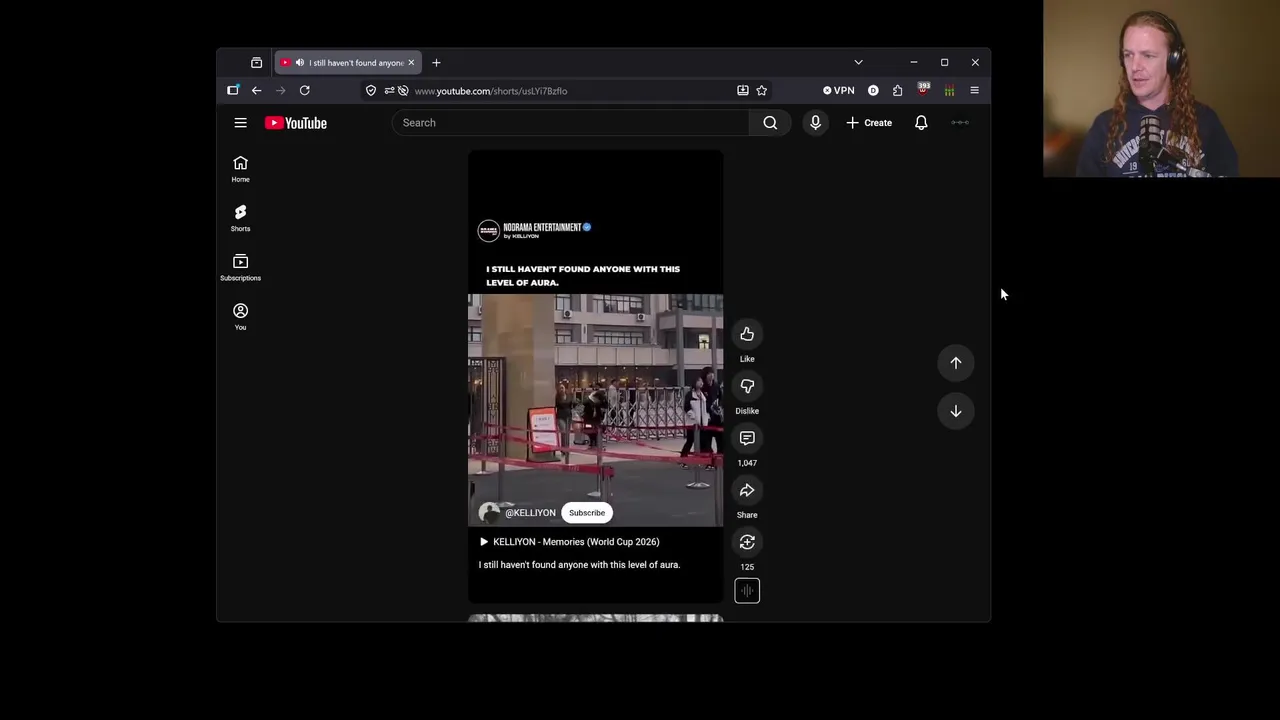Image resolution: width=1280 pixels, height=720 pixels.
Task: Open Shorts in the sidebar
Action: [240, 218]
